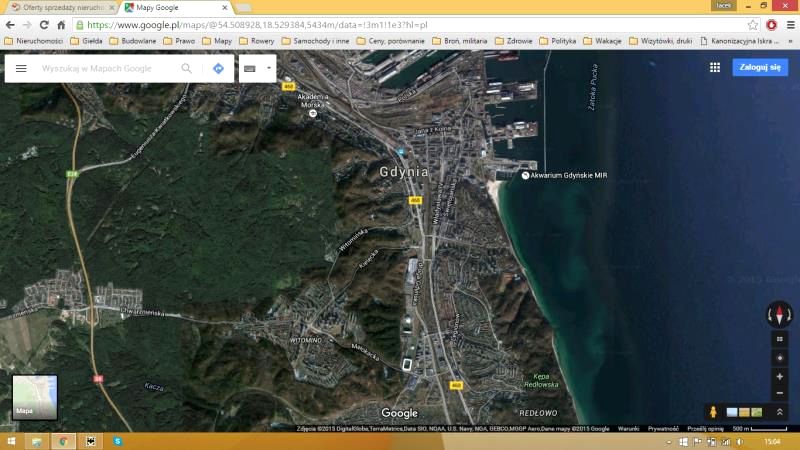Click the network signal tray icon

[x=726, y=442]
